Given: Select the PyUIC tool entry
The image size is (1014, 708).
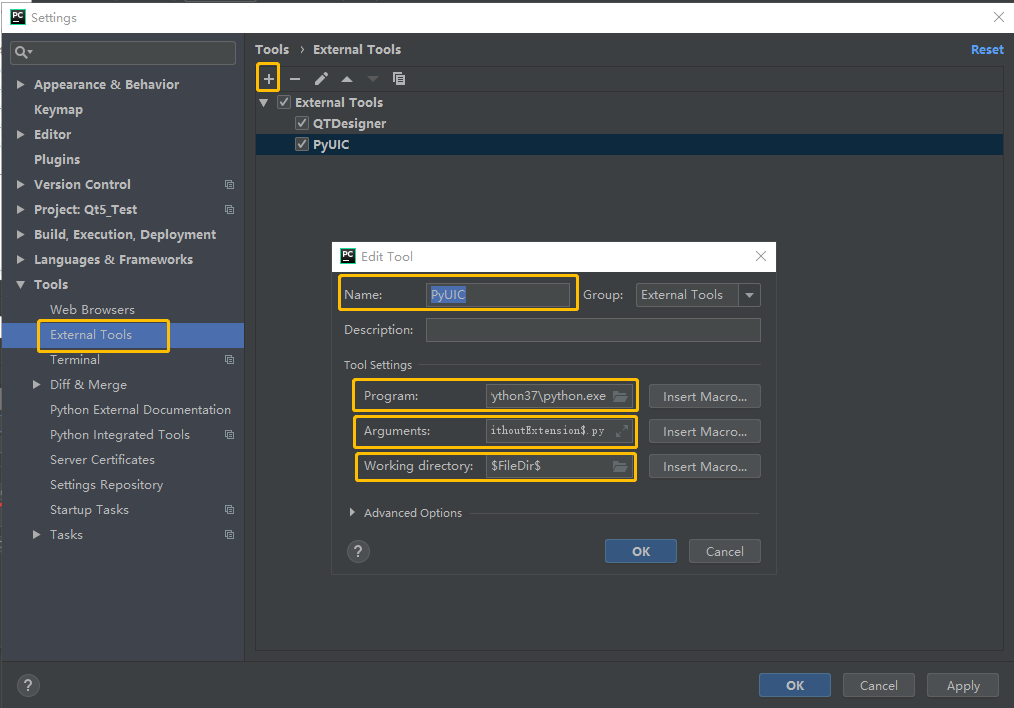Looking at the screenshot, I should click(331, 144).
